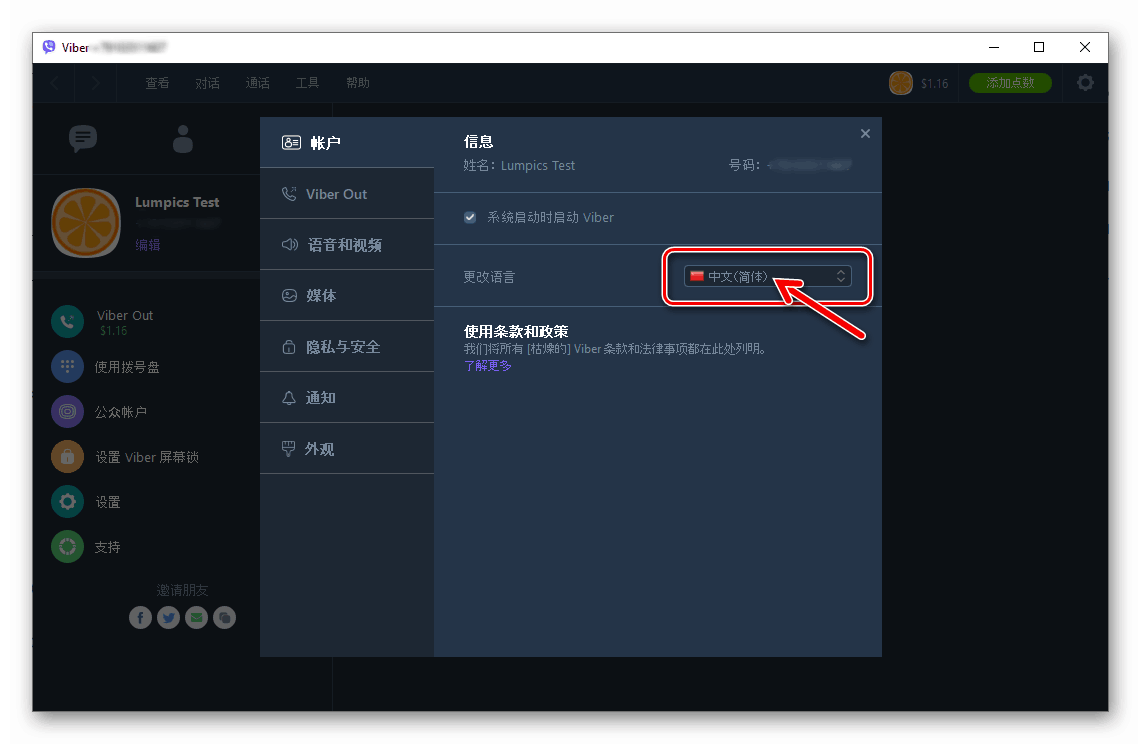Select the 帐户 settings tab
Image resolution: width=1141 pixels, height=744 pixels.
(x=347, y=143)
